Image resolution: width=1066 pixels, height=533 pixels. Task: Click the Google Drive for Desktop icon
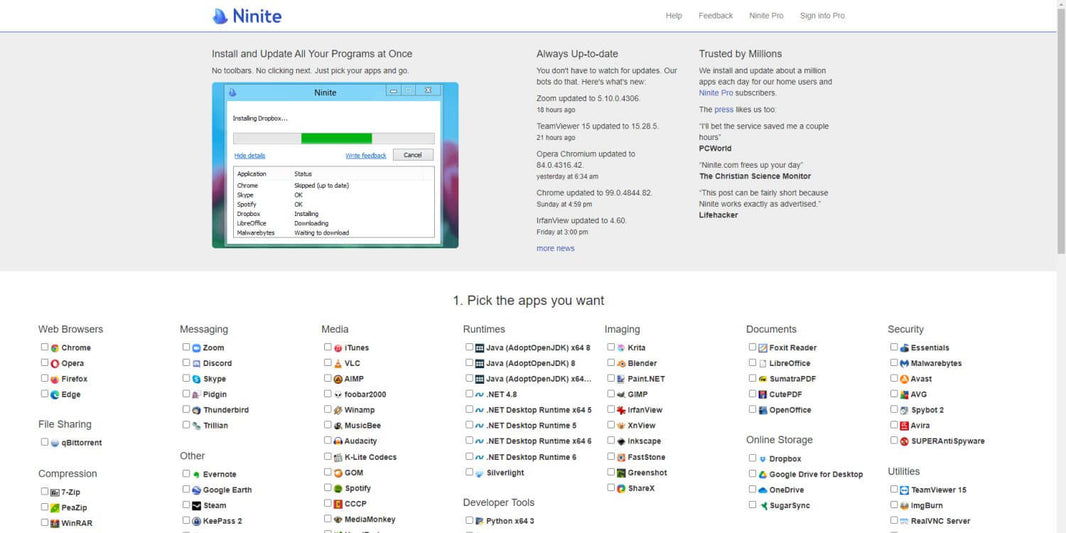(763, 475)
